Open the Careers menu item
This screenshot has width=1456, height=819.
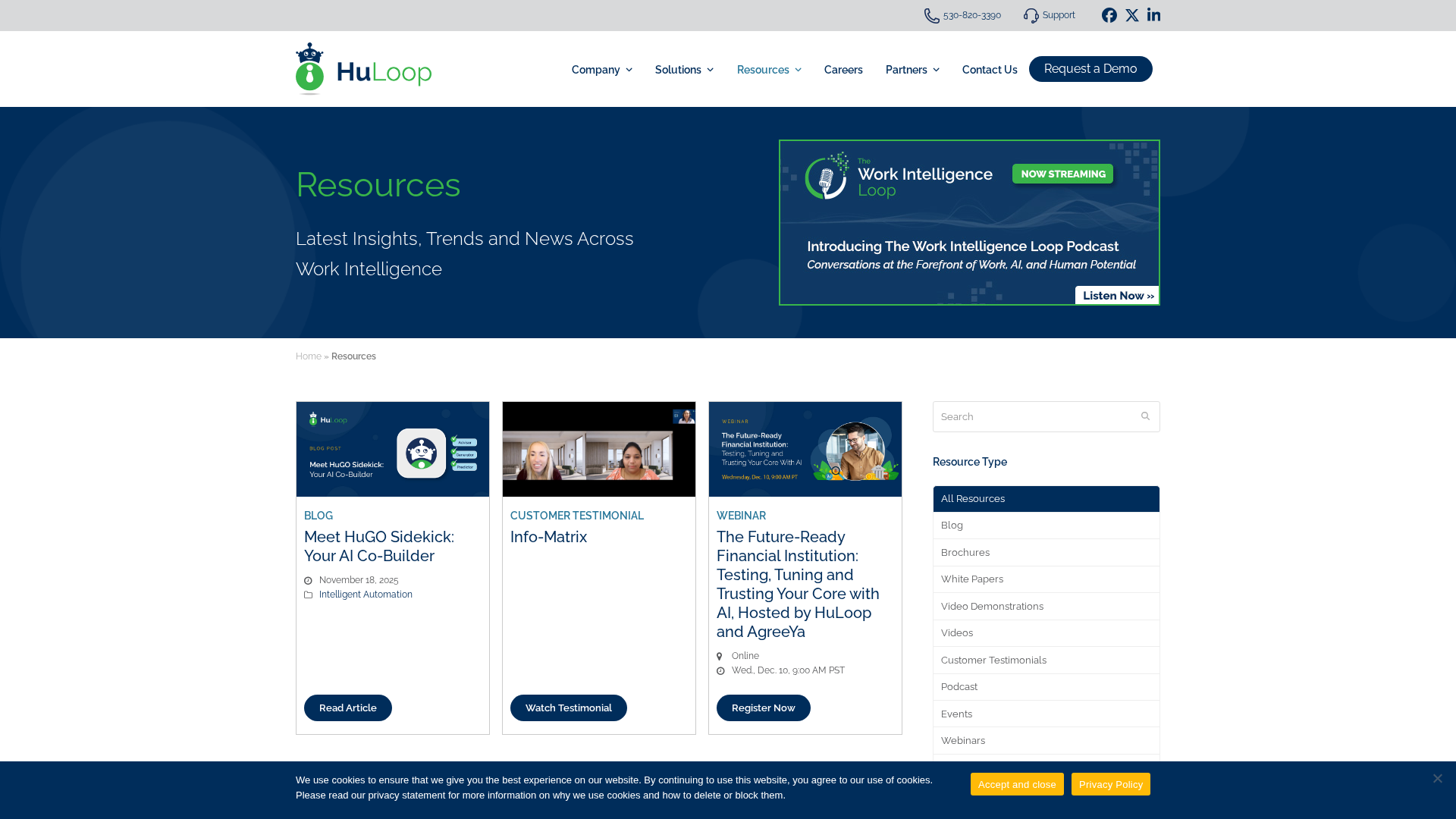coord(843,70)
